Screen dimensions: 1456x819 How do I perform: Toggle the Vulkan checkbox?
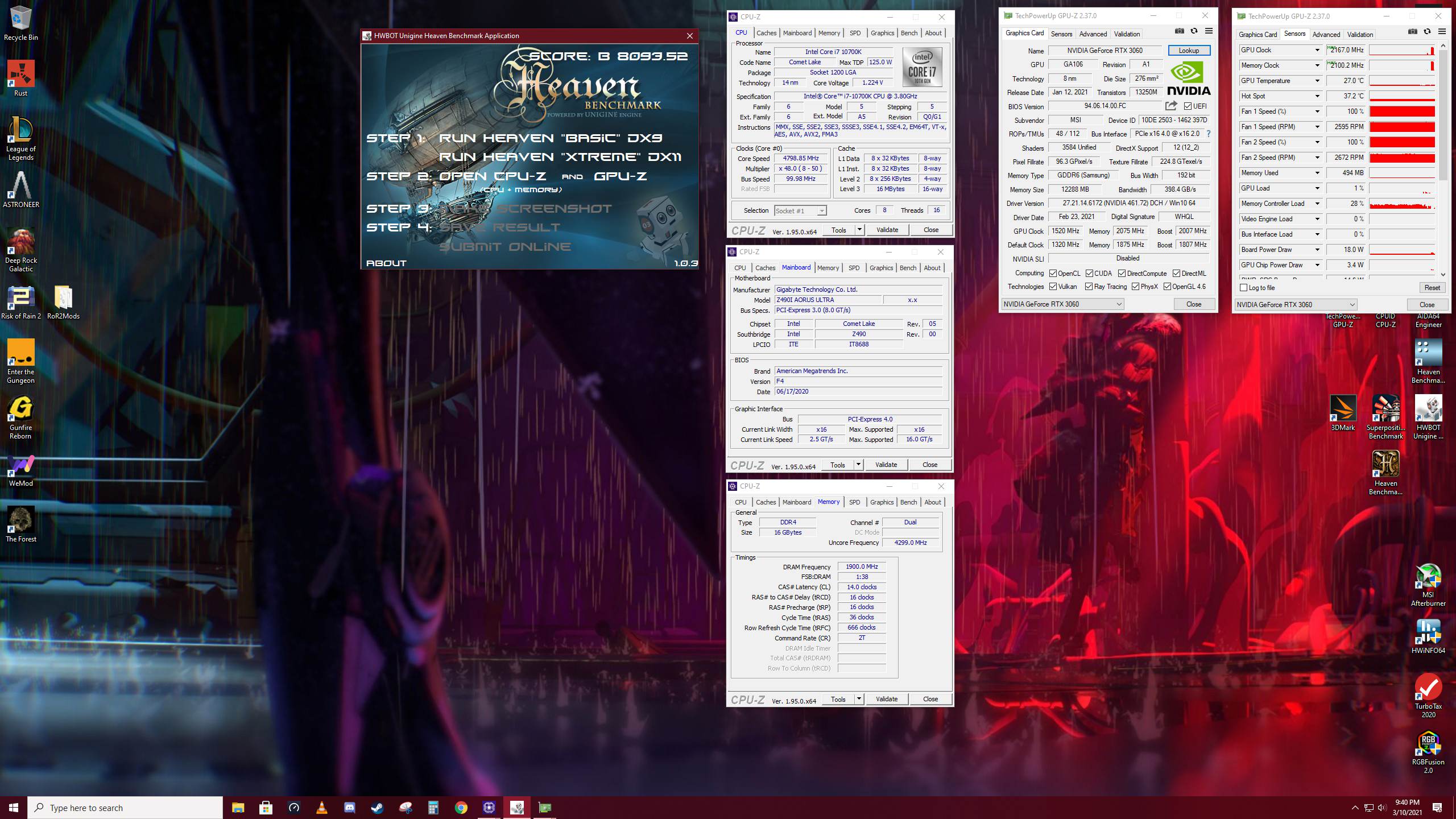coord(1053,287)
